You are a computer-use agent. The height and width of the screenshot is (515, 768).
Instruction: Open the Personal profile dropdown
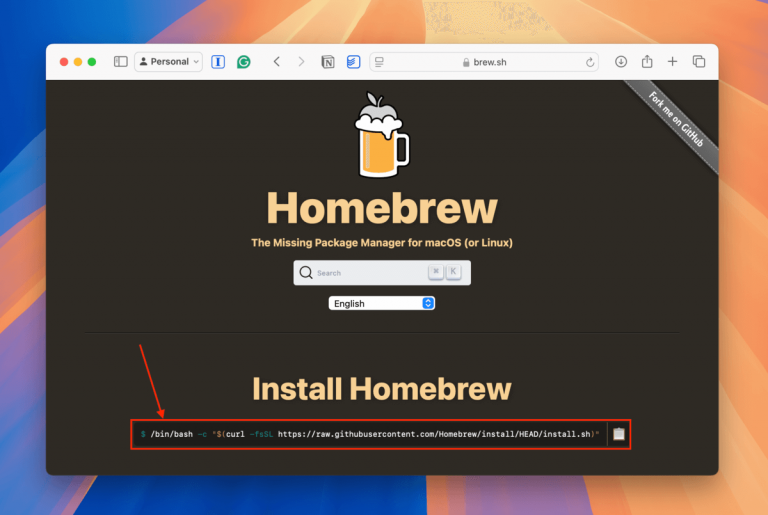point(168,62)
